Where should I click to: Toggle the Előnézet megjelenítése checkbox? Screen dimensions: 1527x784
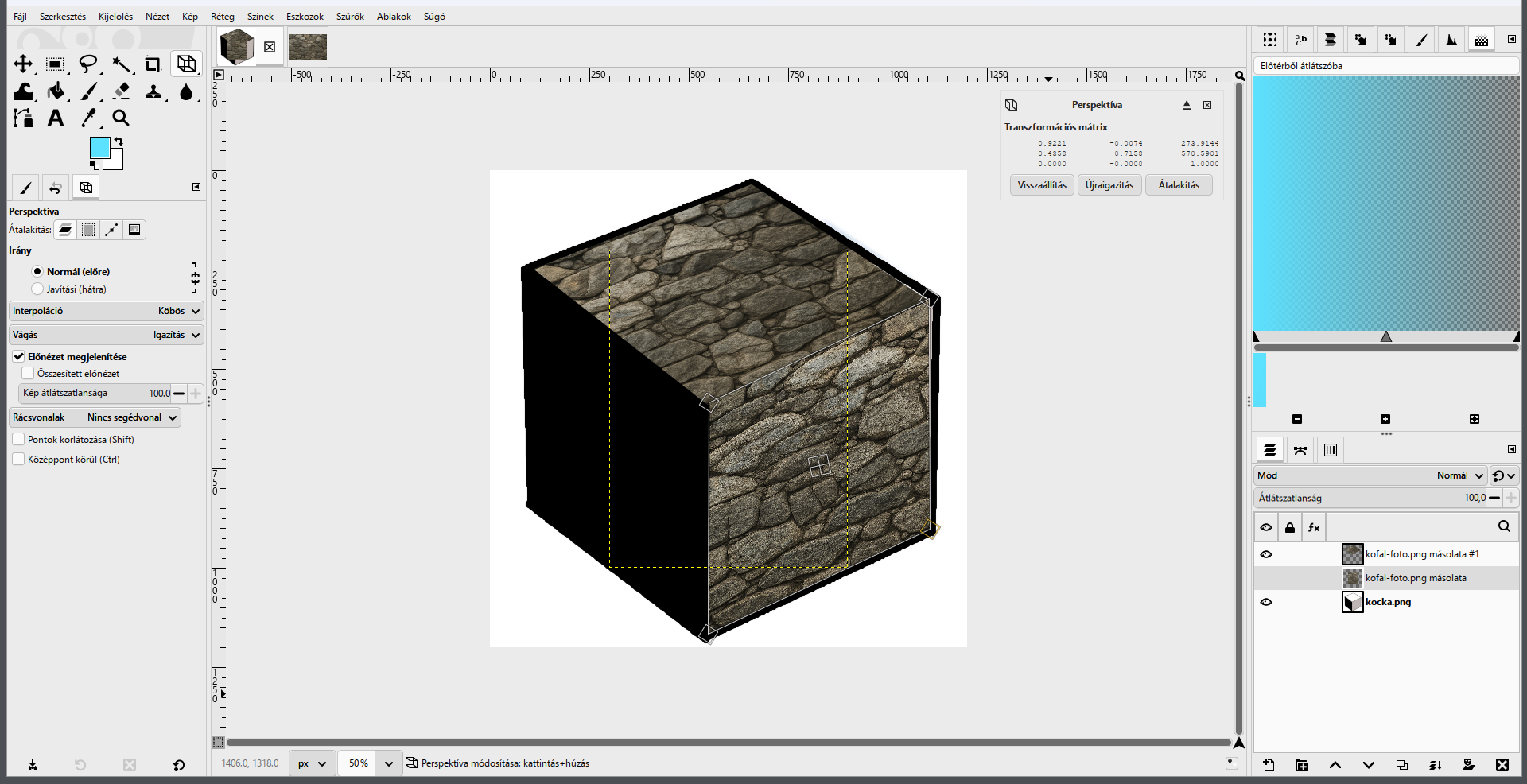(18, 356)
